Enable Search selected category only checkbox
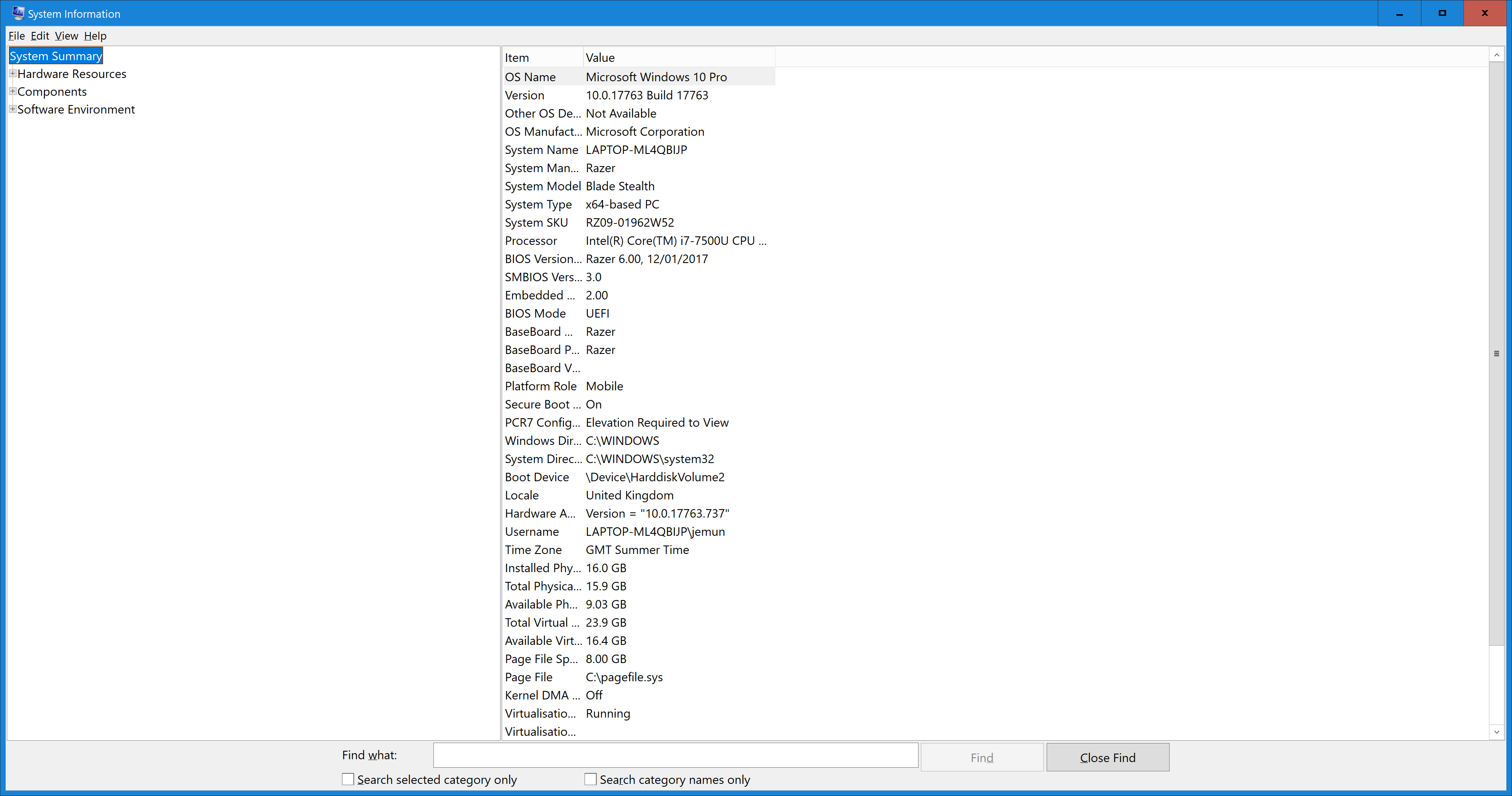The image size is (1512, 796). [348, 779]
